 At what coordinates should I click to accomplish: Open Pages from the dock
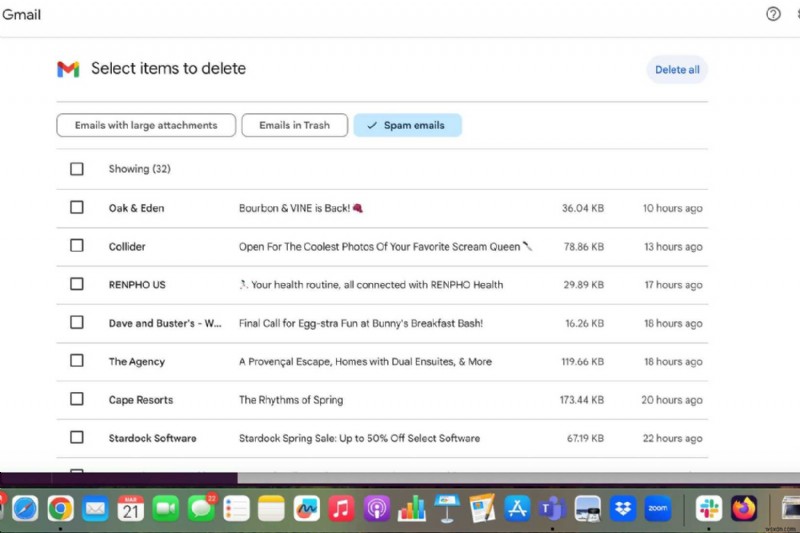[482, 509]
